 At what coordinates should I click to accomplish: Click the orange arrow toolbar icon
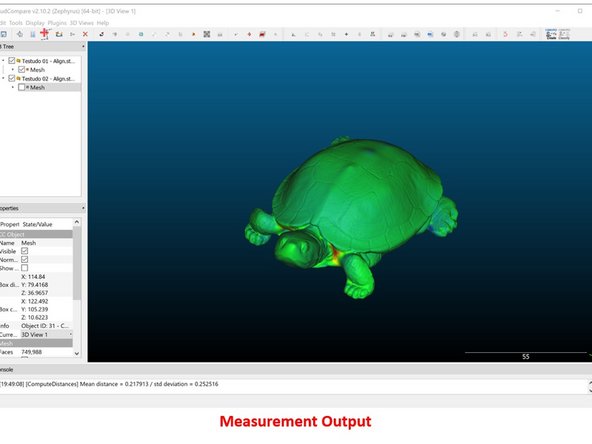(193, 34)
